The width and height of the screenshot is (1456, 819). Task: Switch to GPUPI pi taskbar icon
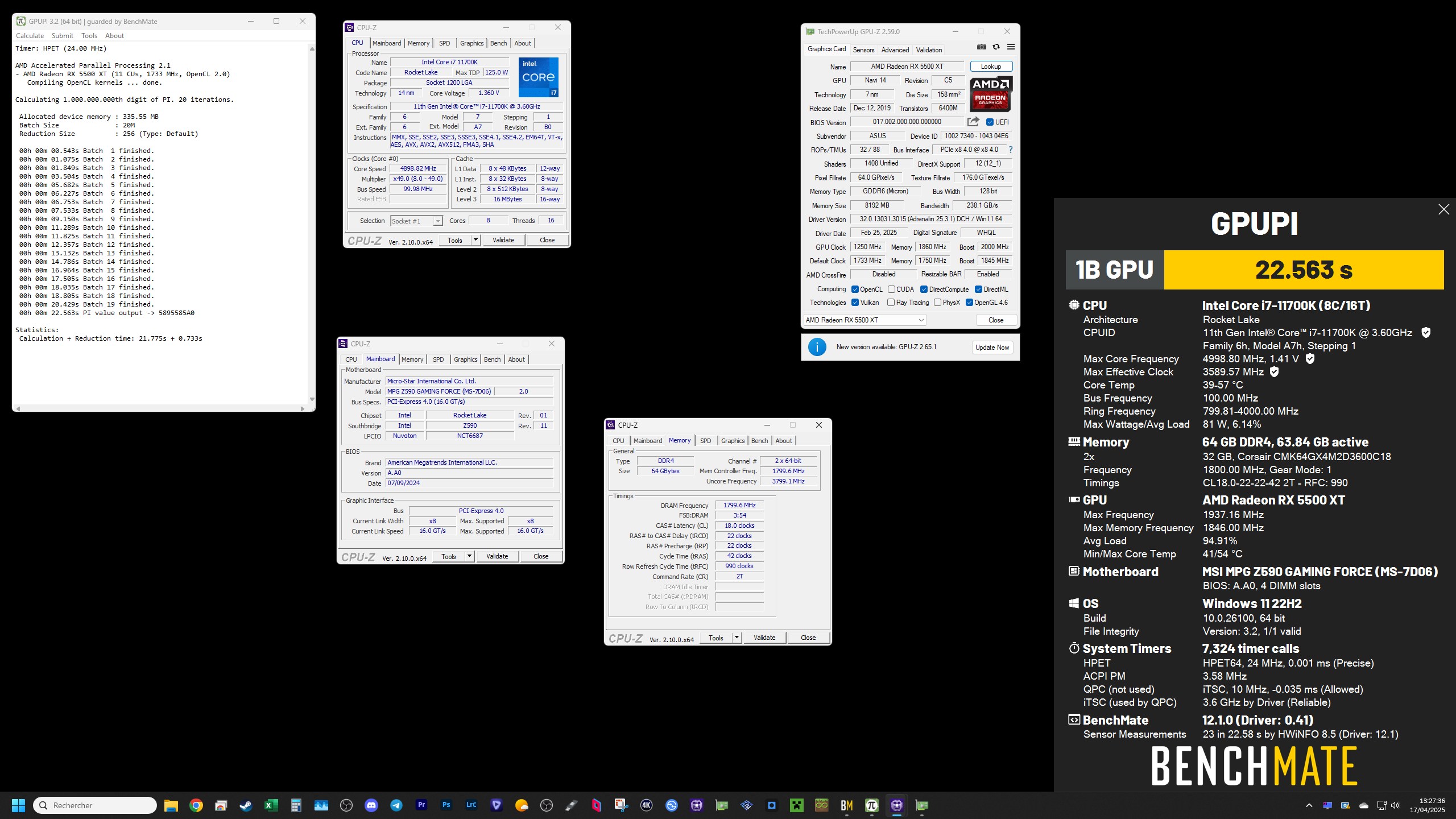click(x=872, y=805)
